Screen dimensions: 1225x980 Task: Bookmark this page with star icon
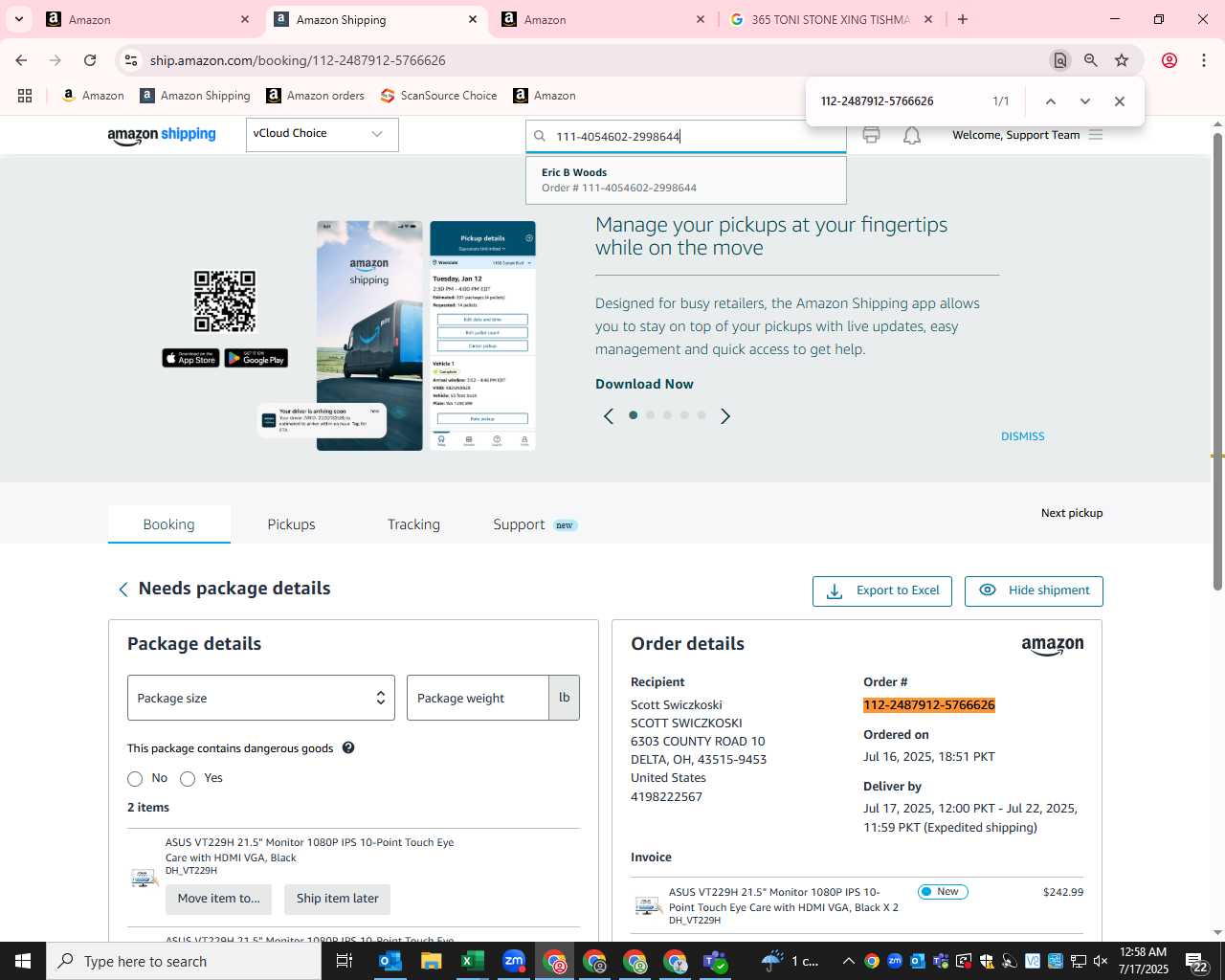click(x=1122, y=60)
